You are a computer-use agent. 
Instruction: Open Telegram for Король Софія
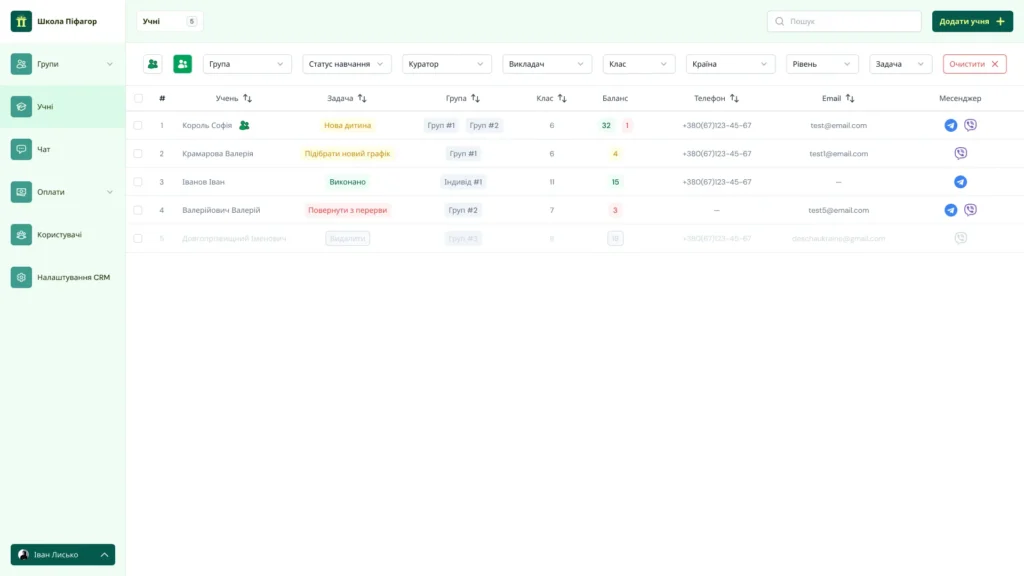pos(950,125)
